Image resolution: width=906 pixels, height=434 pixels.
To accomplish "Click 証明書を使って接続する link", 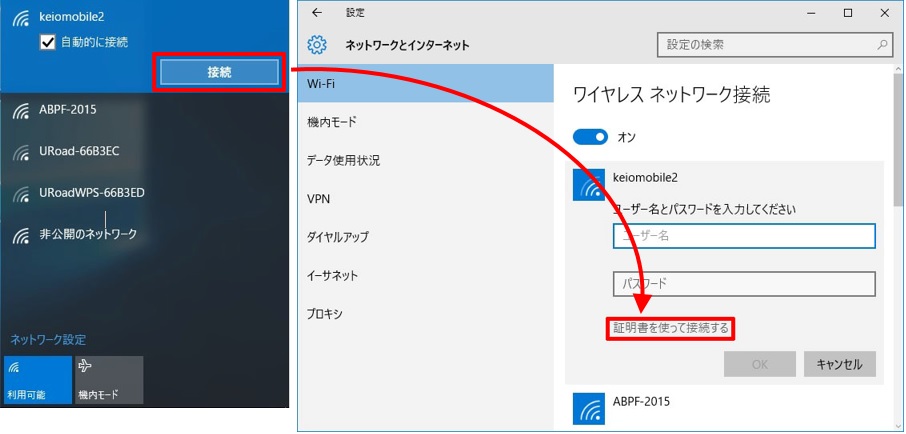I will click(x=670, y=329).
